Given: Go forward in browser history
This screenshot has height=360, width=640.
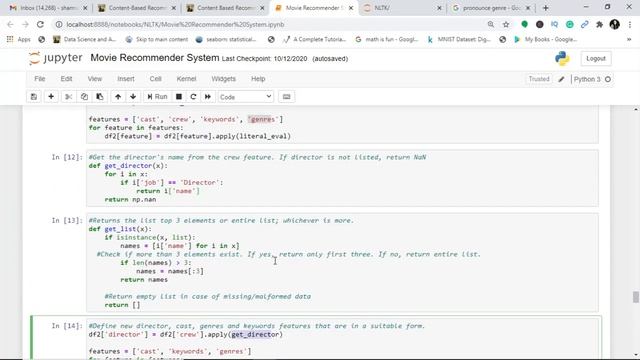Looking at the screenshot, I should [25, 24].
